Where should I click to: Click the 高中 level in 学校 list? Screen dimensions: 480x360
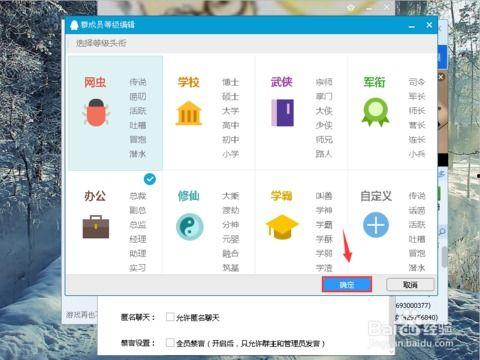click(x=231, y=125)
